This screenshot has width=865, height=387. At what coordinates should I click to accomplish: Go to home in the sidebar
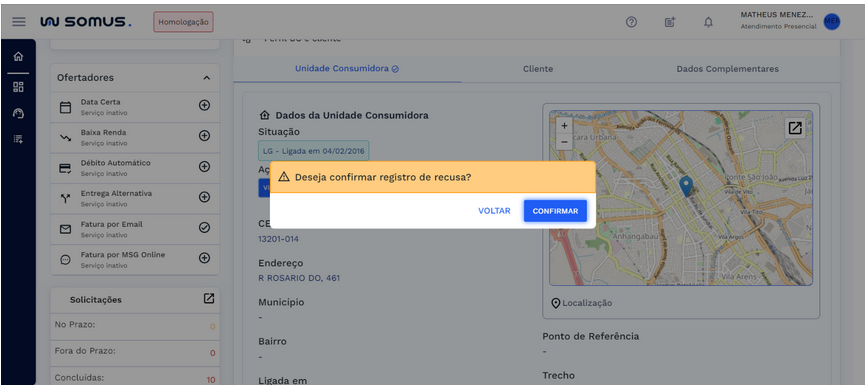click(18, 56)
